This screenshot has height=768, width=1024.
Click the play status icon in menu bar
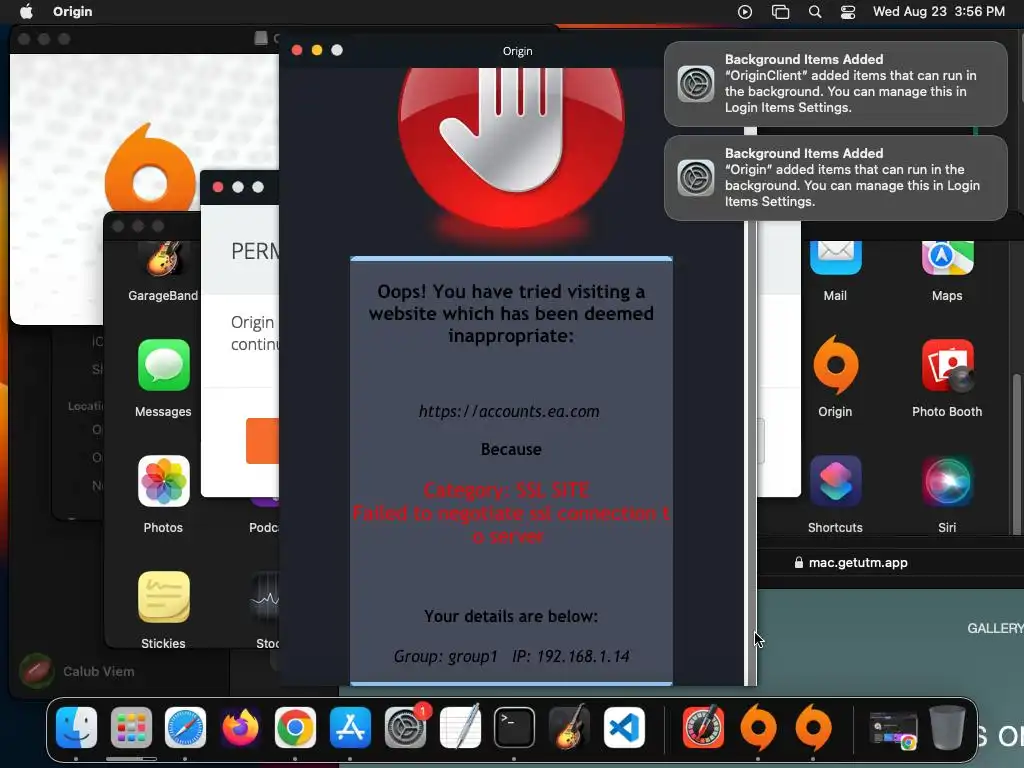(x=744, y=12)
